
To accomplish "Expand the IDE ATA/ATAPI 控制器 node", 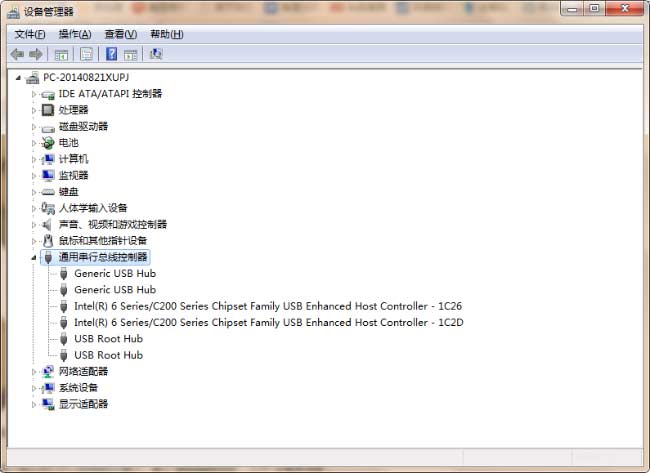I will [34, 94].
